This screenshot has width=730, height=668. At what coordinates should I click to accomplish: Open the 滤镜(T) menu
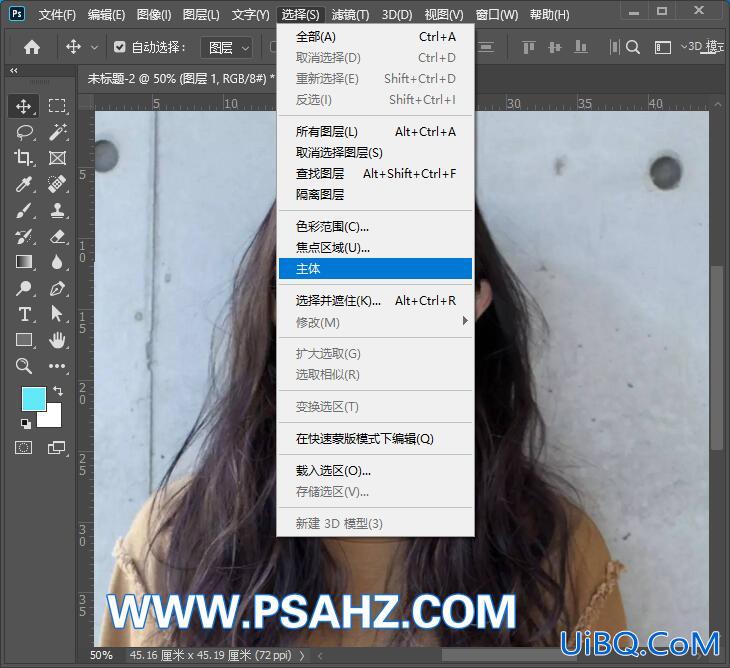[351, 15]
